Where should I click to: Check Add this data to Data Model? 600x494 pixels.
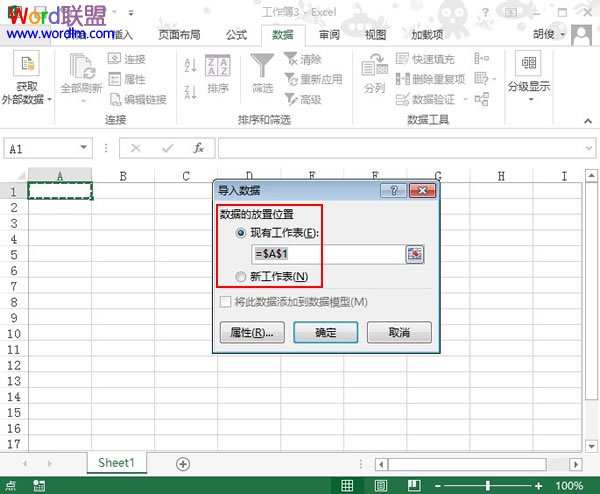pos(225,302)
